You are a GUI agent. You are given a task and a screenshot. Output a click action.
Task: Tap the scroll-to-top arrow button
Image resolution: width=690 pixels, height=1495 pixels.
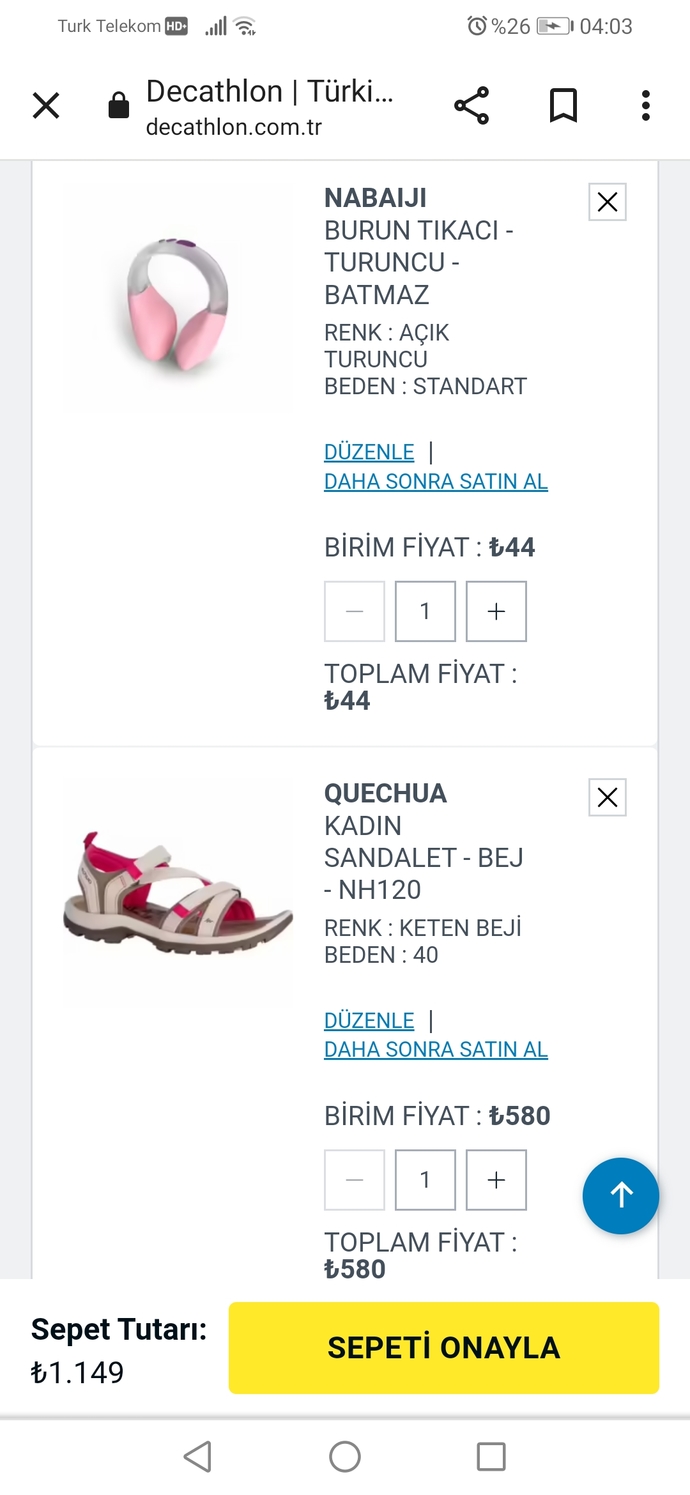[620, 1196]
